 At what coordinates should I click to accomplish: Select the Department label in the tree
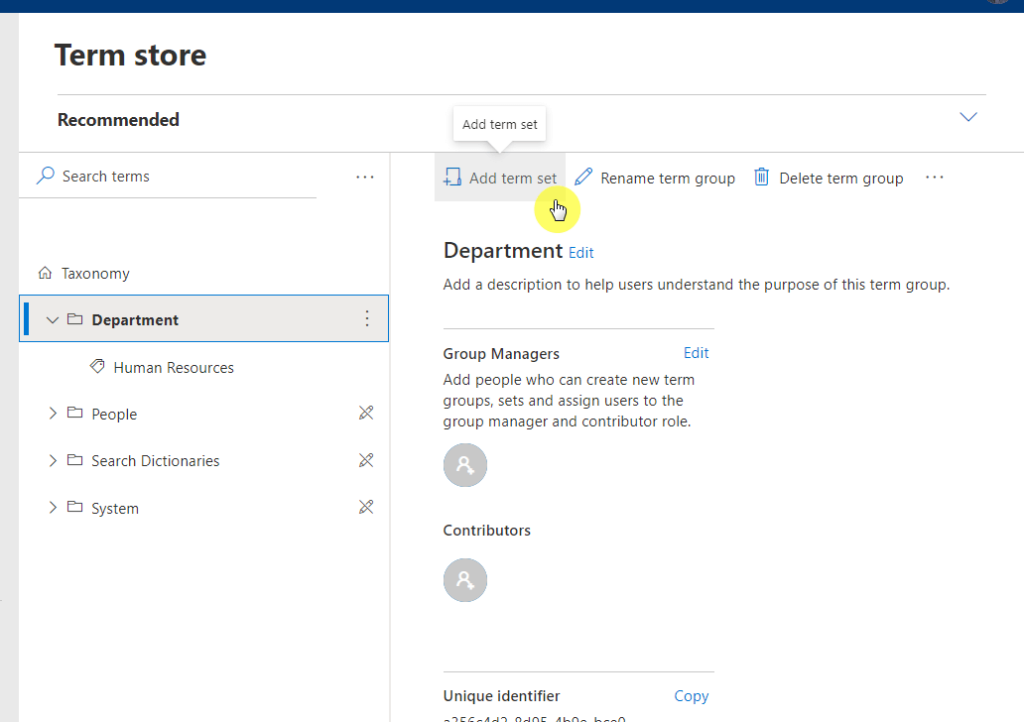(x=135, y=320)
